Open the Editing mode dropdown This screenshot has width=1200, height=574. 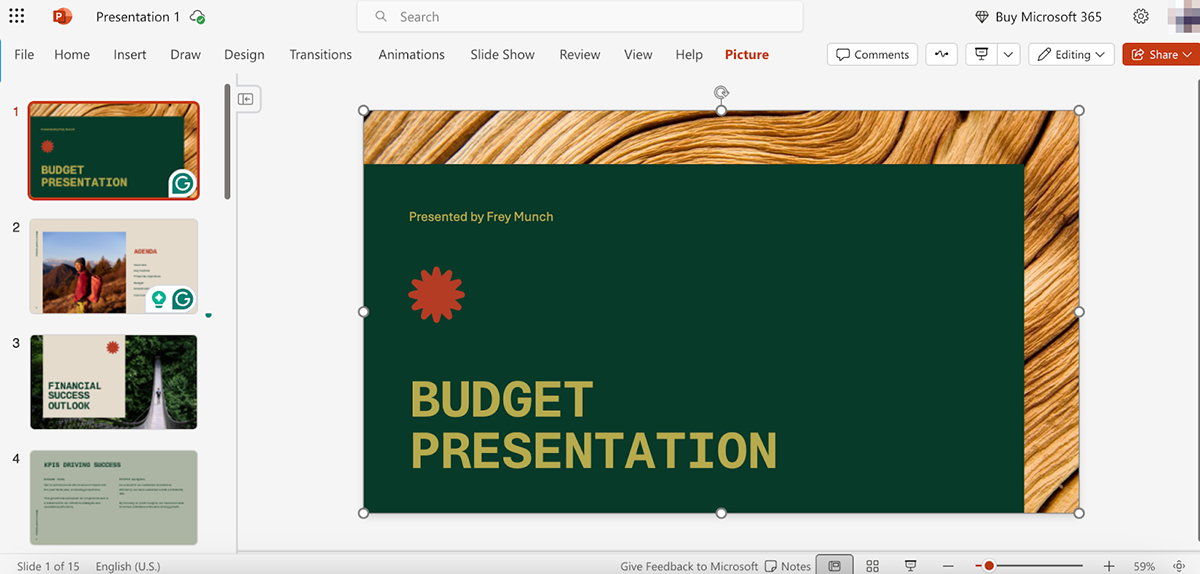[1072, 55]
